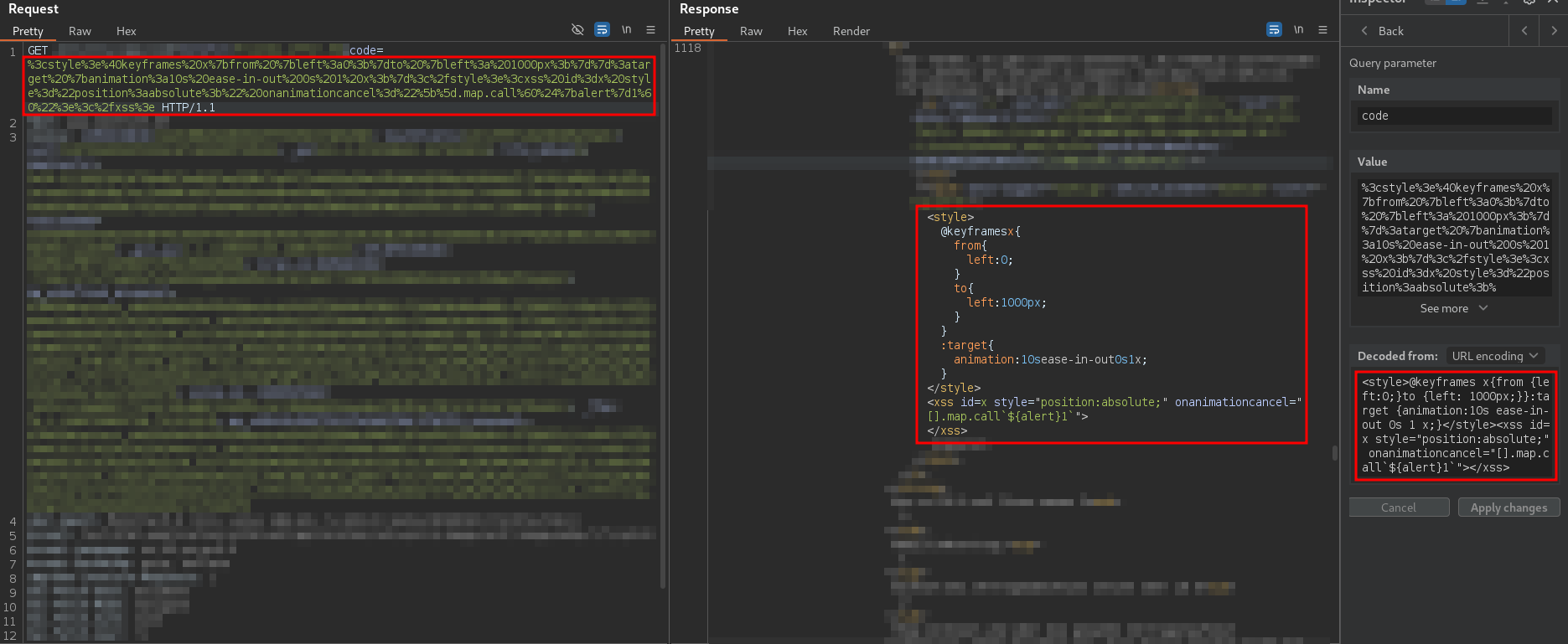Open the Response panel hamburger options menu

point(1322,30)
